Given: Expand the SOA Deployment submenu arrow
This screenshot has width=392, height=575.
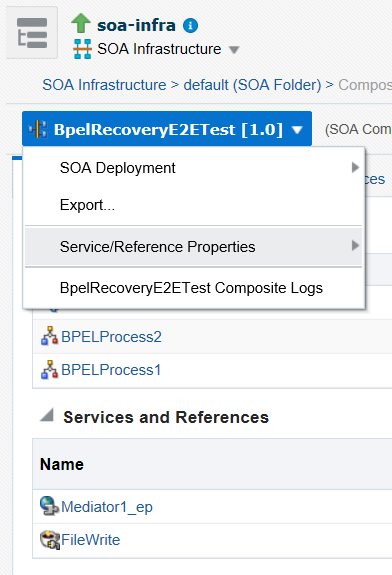Looking at the screenshot, I should click(355, 168).
